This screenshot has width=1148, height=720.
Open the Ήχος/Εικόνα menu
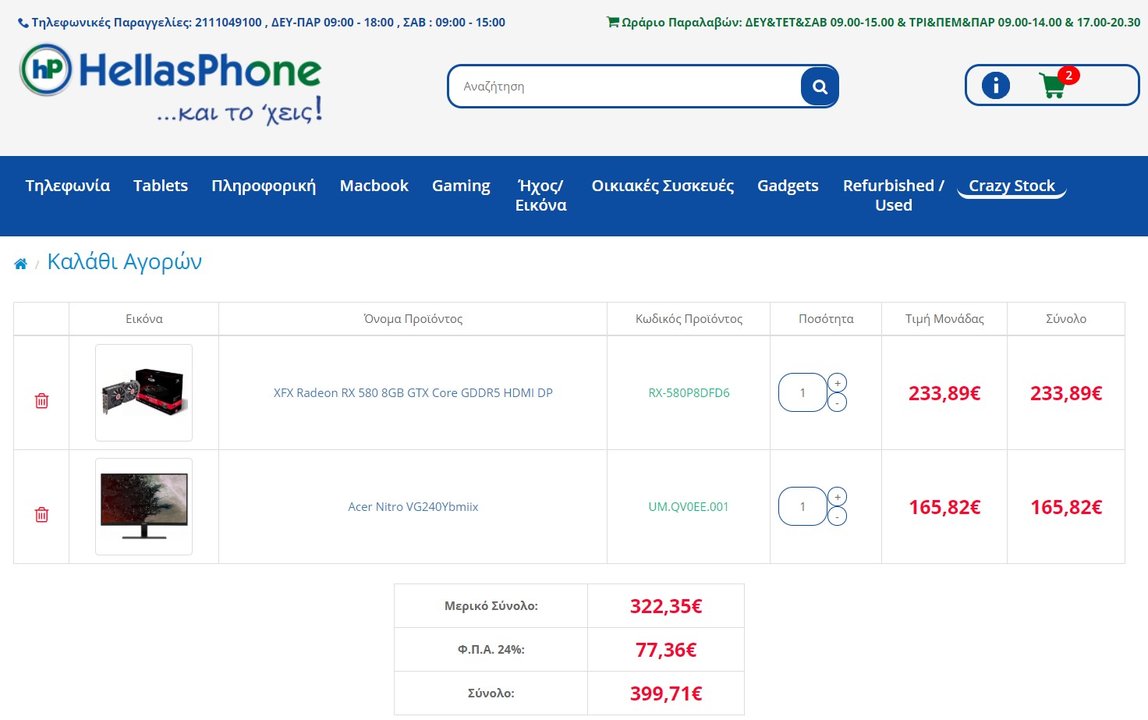tap(540, 196)
